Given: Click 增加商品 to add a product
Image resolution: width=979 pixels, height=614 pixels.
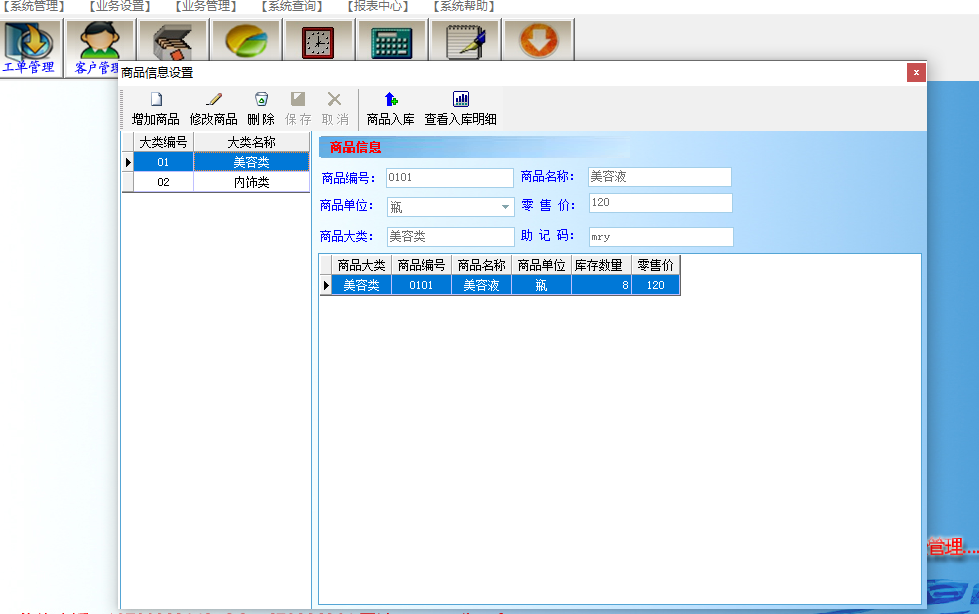Looking at the screenshot, I should point(155,109).
